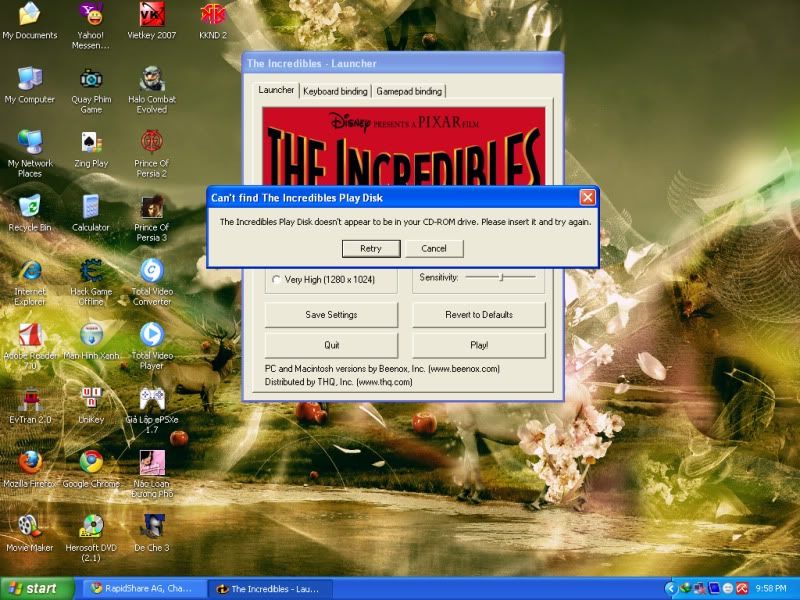Open the My Documents desktop icon
This screenshot has width=800, height=600.
click(x=30, y=20)
